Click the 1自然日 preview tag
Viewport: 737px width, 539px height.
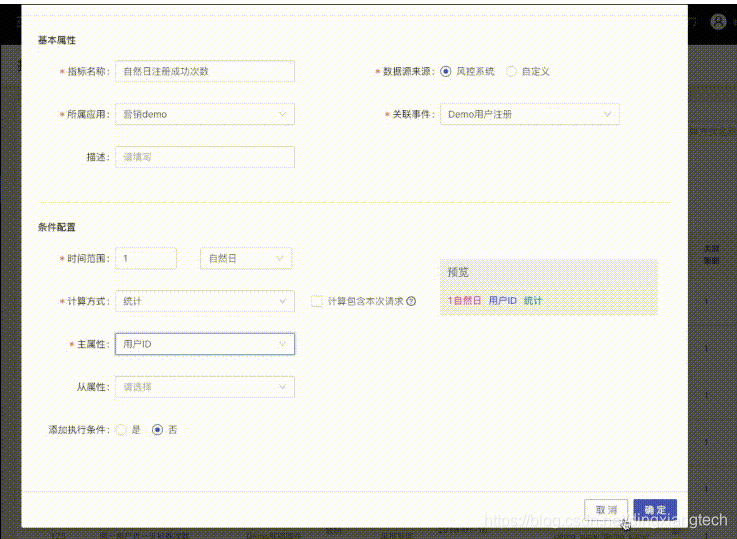pyautogui.click(x=464, y=301)
